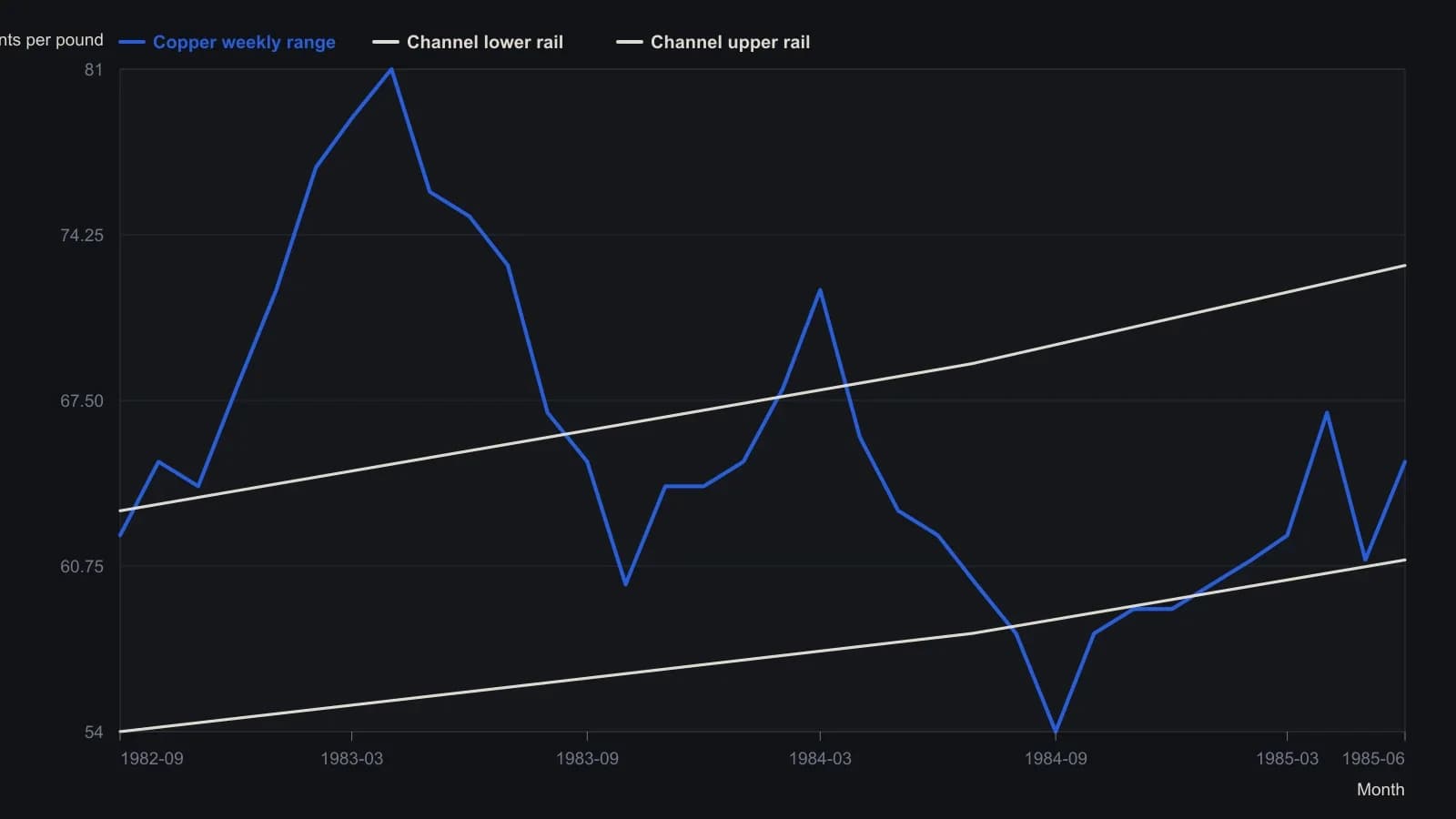Click the 1983-03 x-axis tick label
This screenshot has width=1456, height=819.
pyautogui.click(x=352, y=758)
